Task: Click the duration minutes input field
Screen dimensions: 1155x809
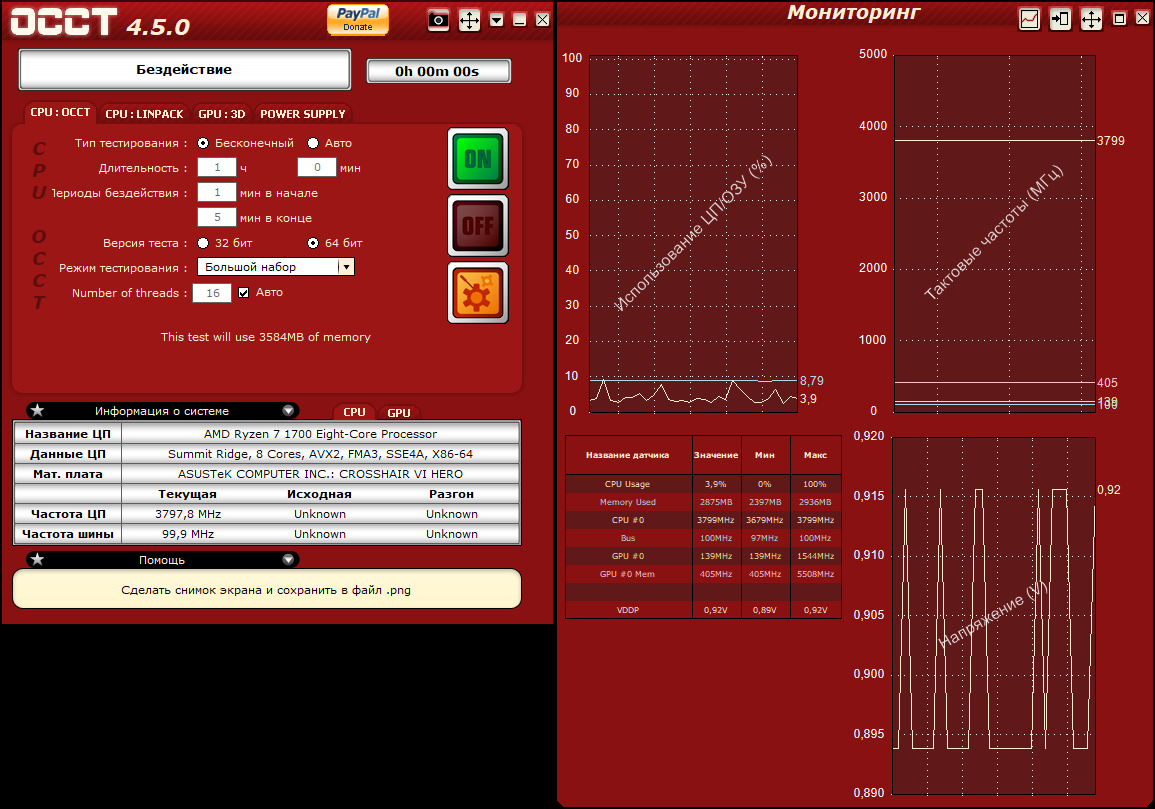Action: pos(317,167)
